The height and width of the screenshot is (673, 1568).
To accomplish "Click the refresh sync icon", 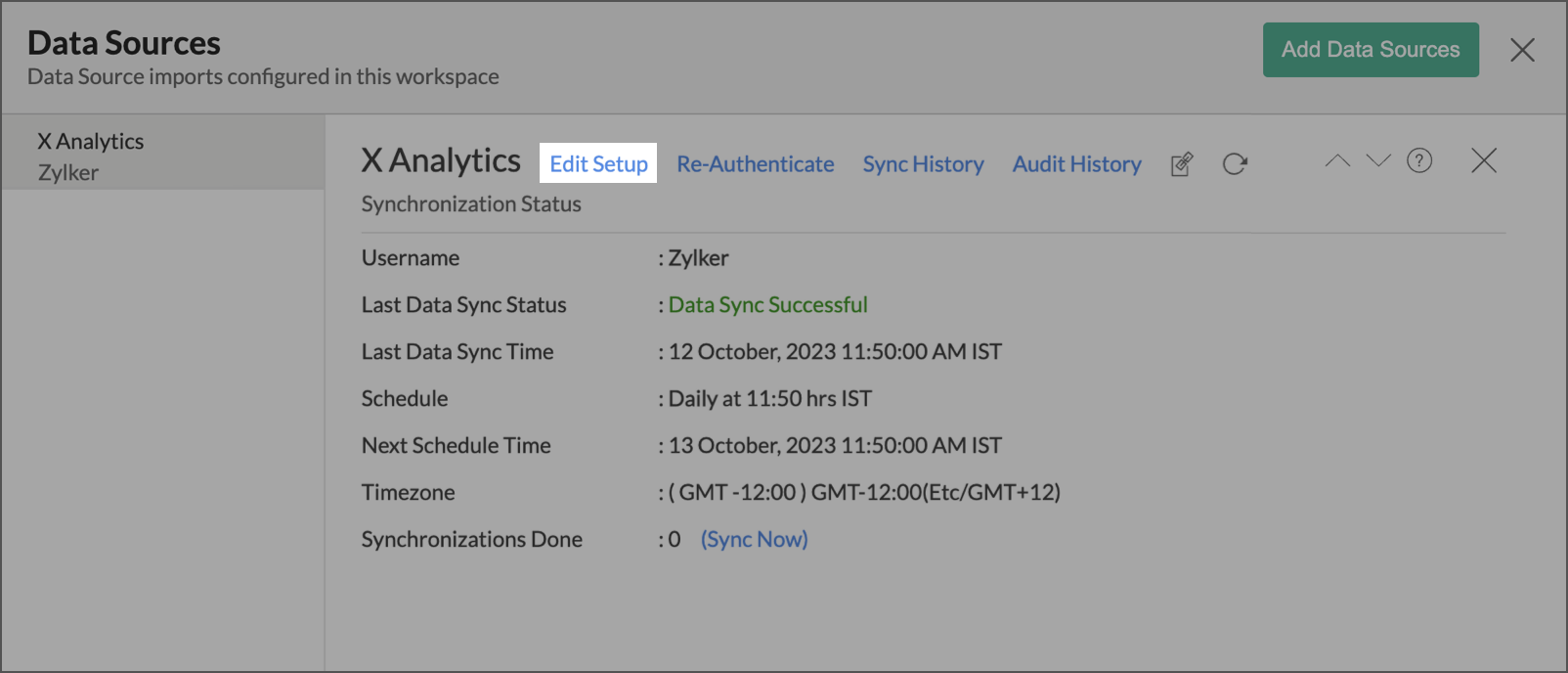I will [1235, 164].
